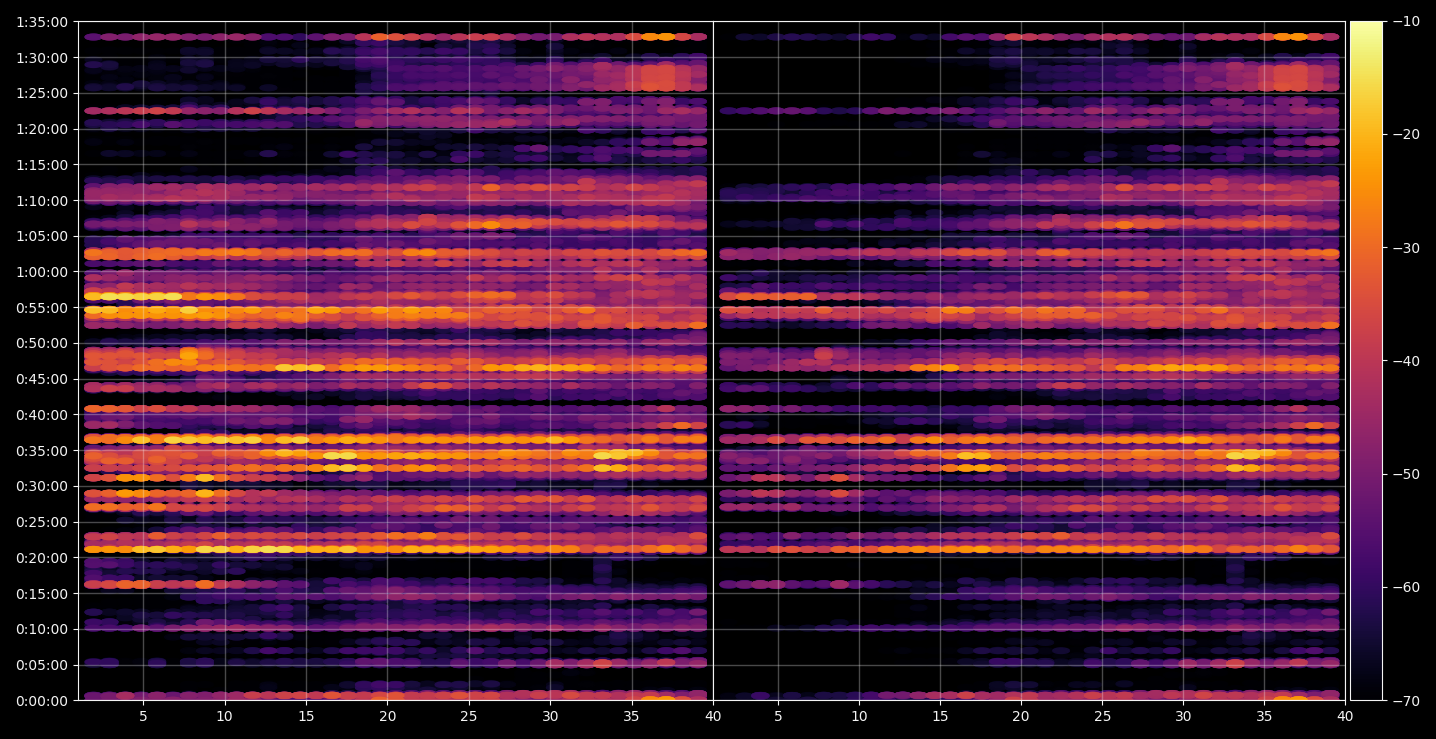Click the 1:00:00 y-axis time label

[42, 272]
